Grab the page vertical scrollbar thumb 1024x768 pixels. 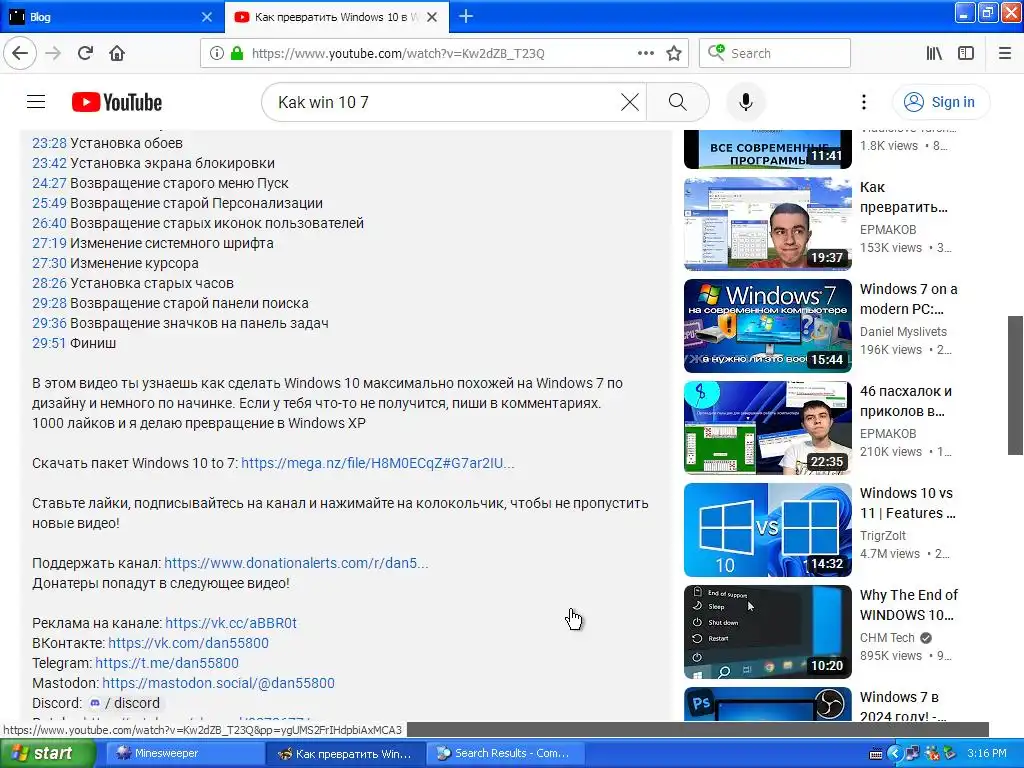(x=1015, y=385)
